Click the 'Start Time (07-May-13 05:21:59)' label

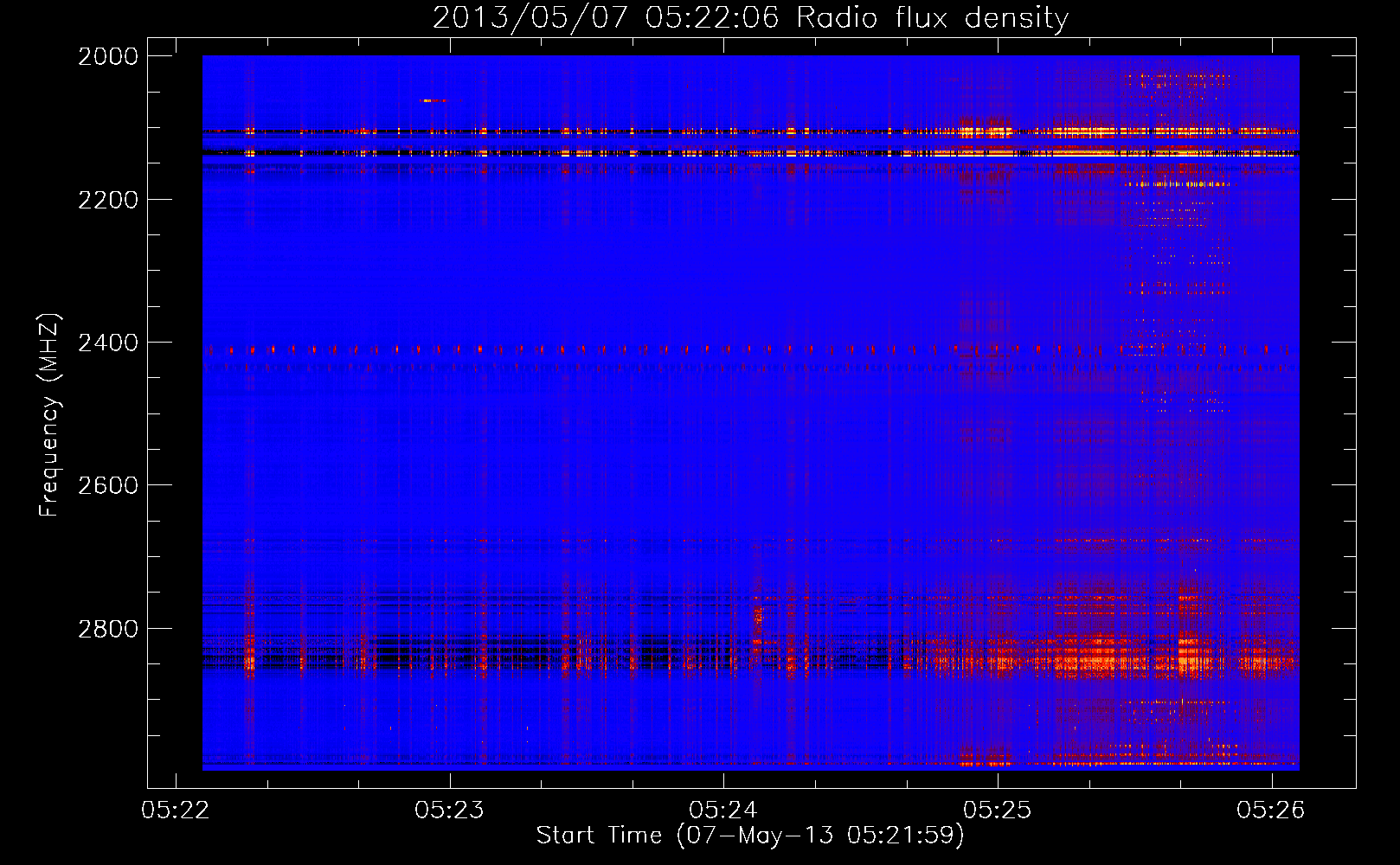[749, 836]
